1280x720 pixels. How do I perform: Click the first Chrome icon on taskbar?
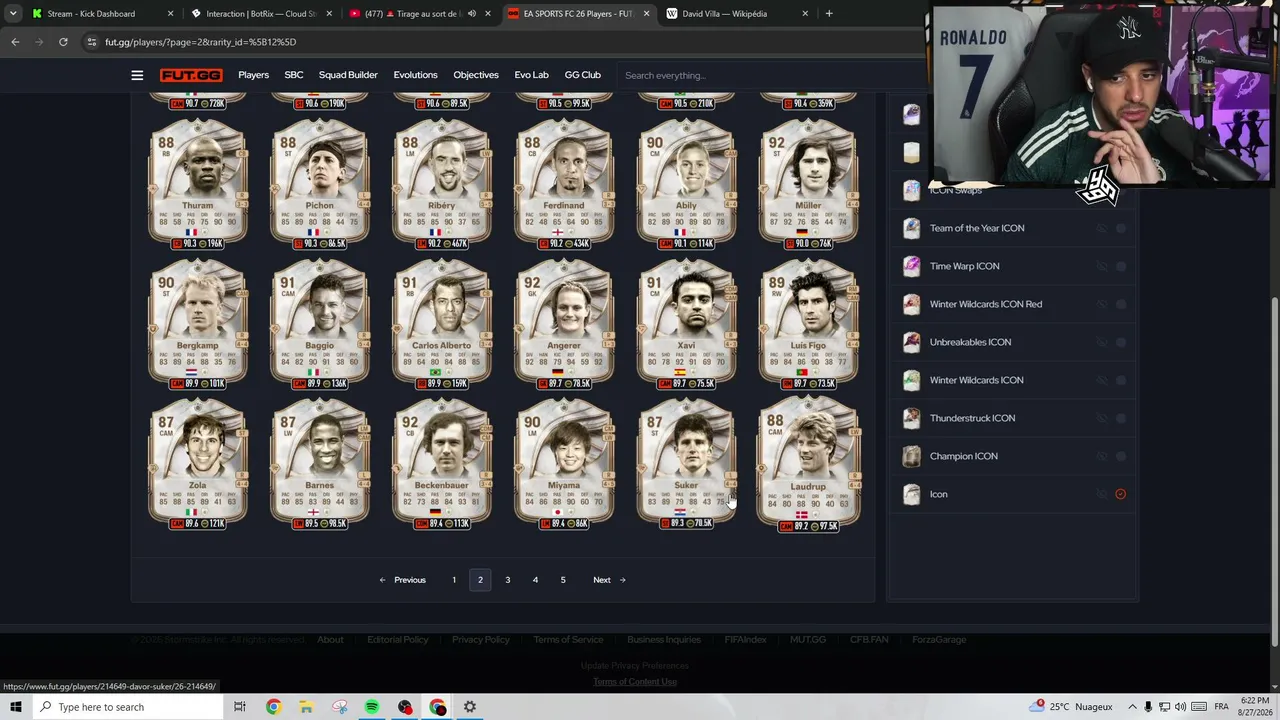point(273,707)
